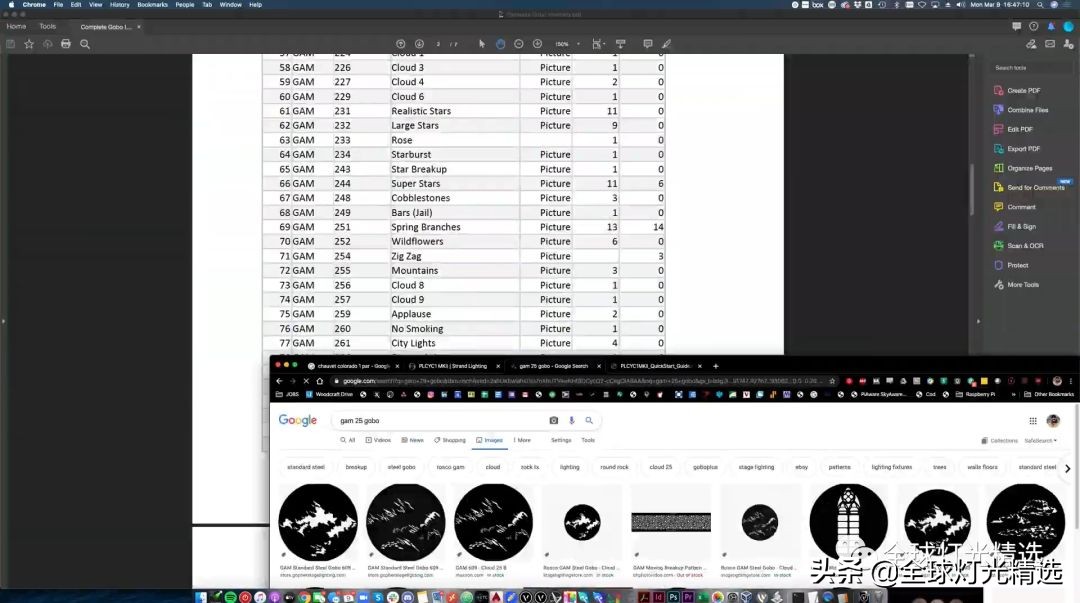1080x603 pixels.
Task: Click the voice search microphone icon
Action: [571, 420]
